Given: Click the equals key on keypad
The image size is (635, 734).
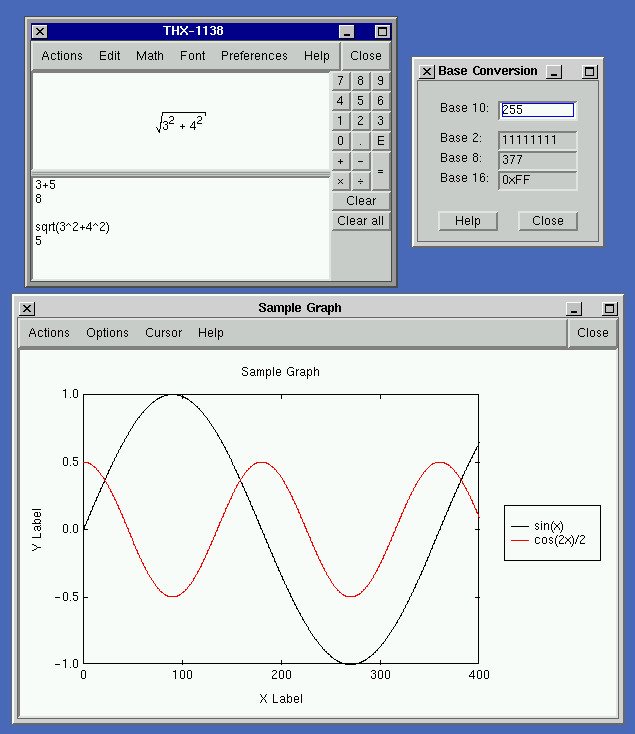Looking at the screenshot, I should click(380, 171).
